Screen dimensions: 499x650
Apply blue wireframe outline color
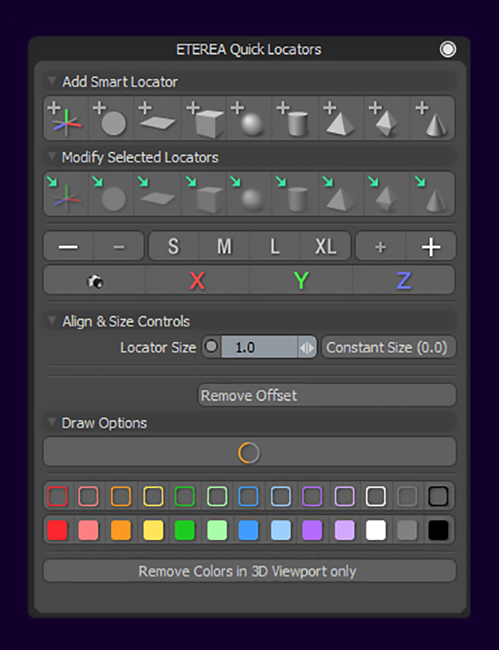pyautogui.click(x=248, y=496)
